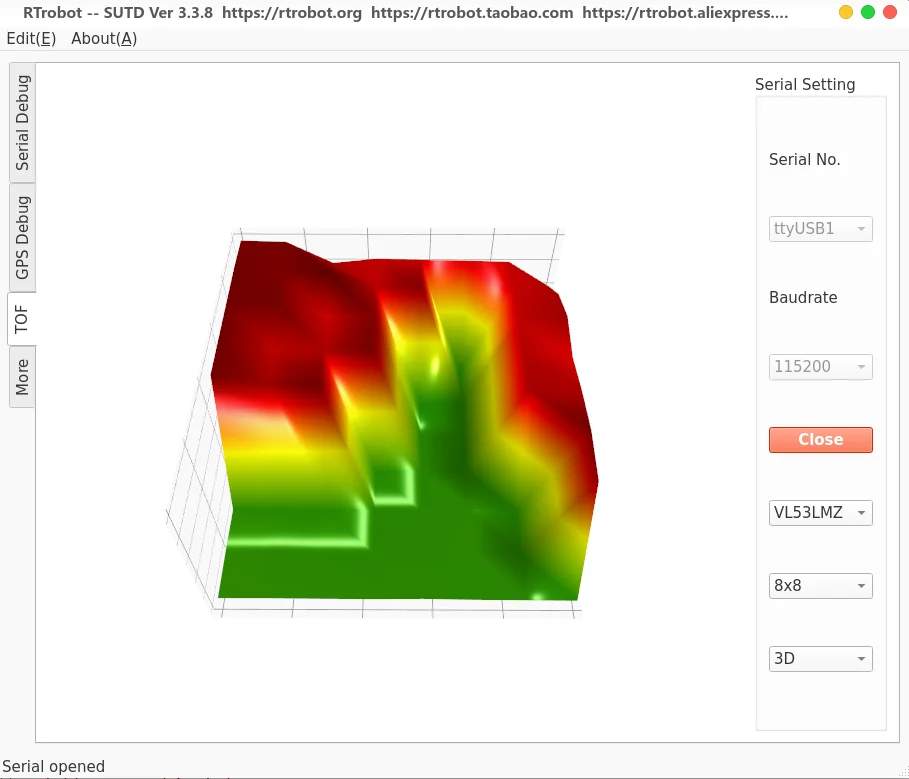Open the Edit(E) menu
This screenshot has width=909, height=779.
31,39
